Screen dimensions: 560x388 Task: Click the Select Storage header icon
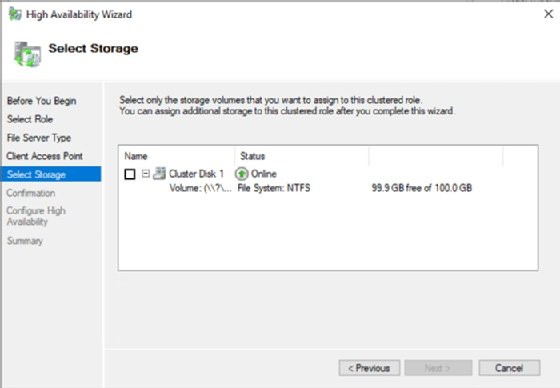click(27, 54)
